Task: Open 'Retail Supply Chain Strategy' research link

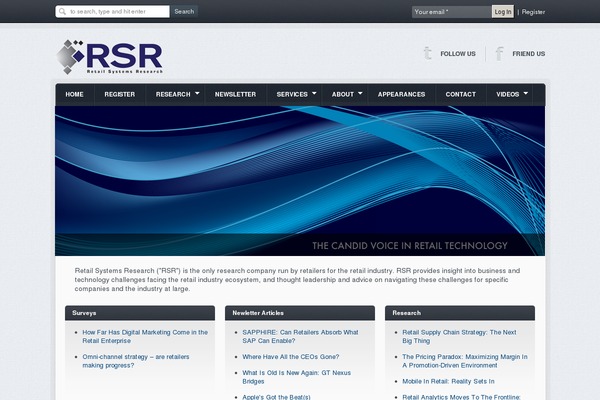Action: (x=459, y=336)
